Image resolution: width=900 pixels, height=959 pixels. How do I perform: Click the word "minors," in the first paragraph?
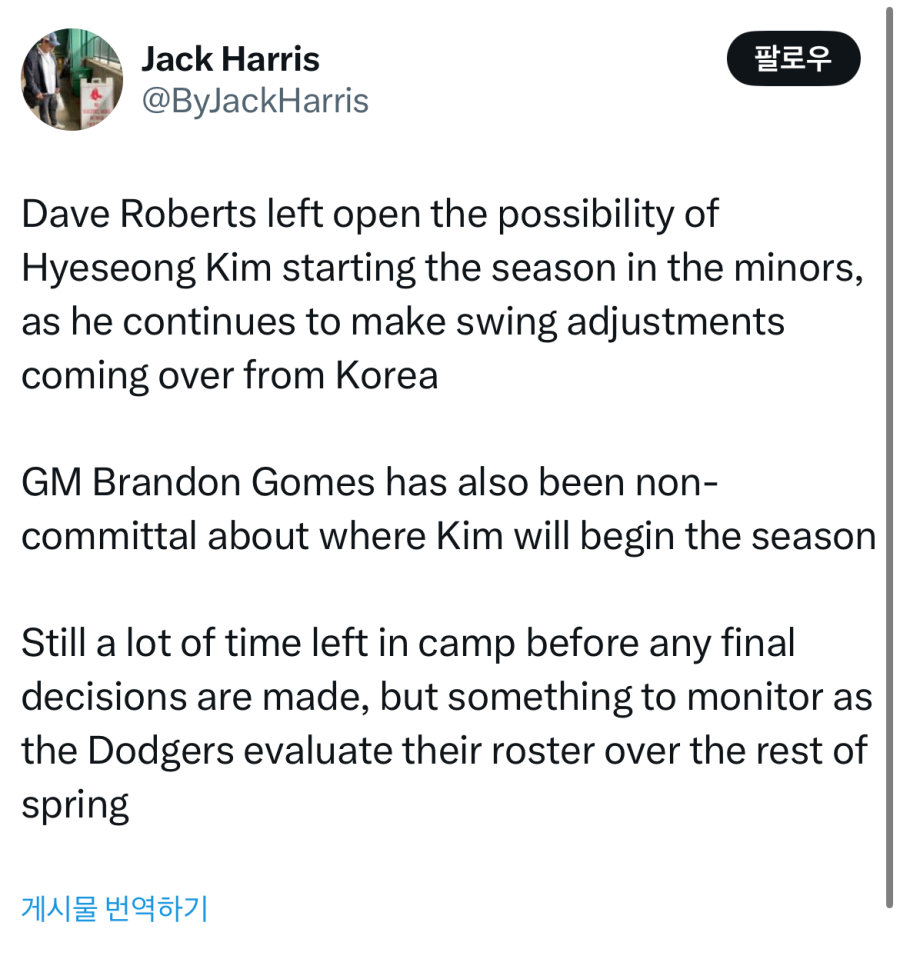pyautogui.click(x=798, y=268)
